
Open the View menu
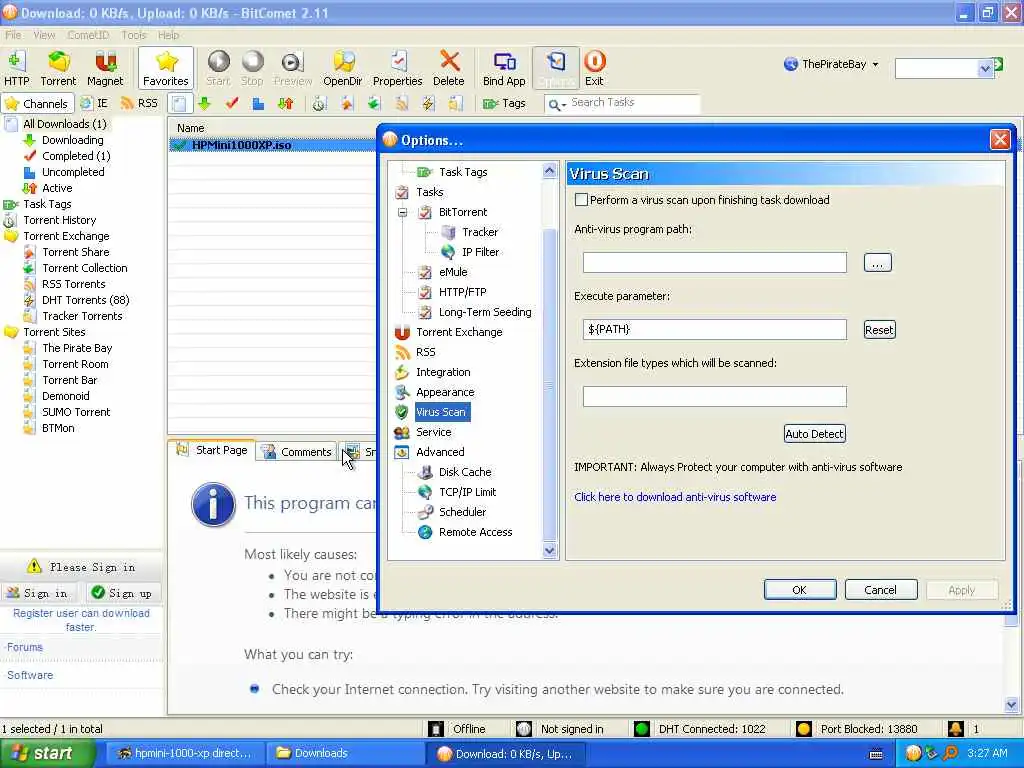click(x=44, y=35)
